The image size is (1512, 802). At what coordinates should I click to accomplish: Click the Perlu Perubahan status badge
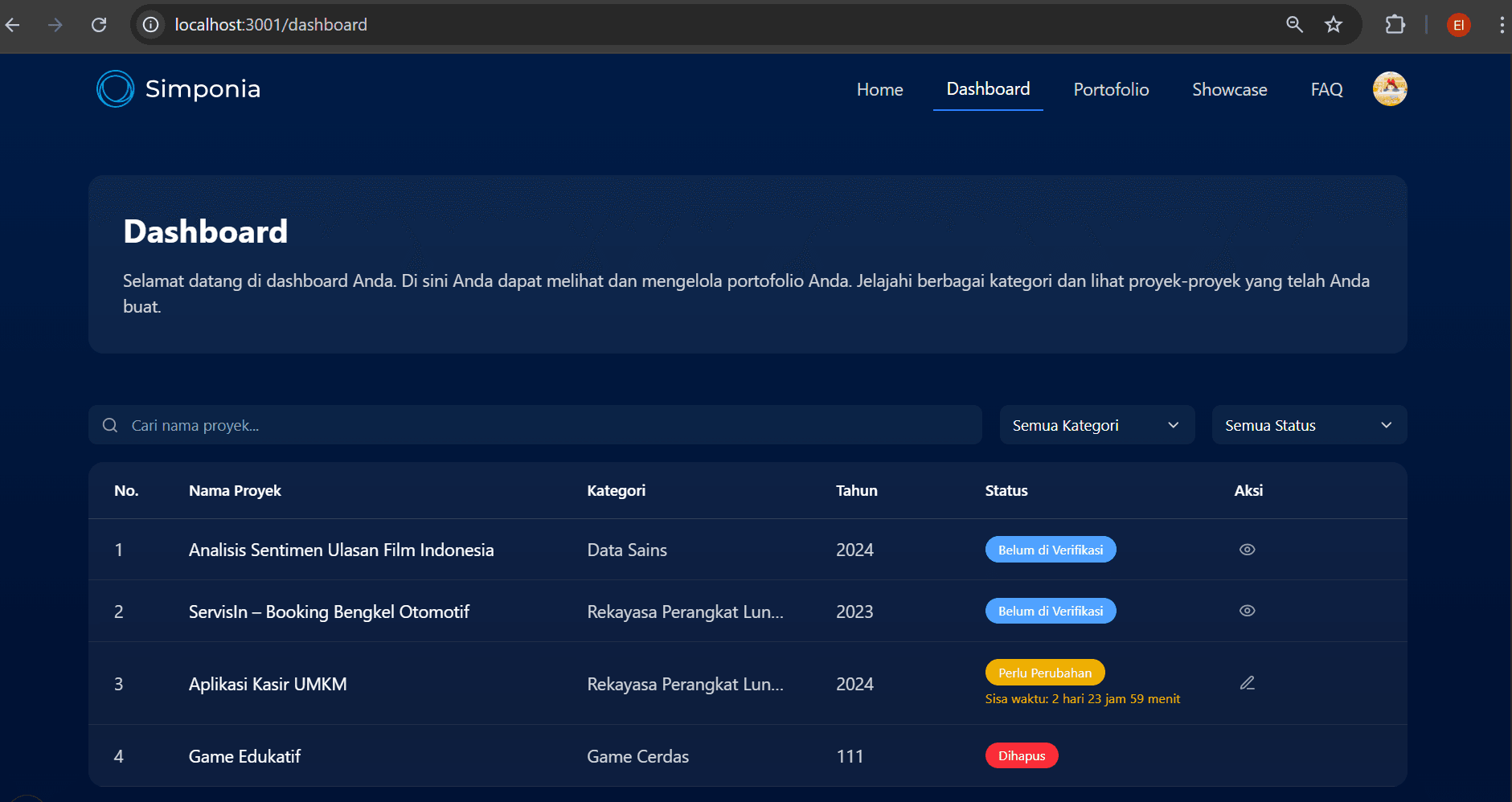coord(1044,672)
